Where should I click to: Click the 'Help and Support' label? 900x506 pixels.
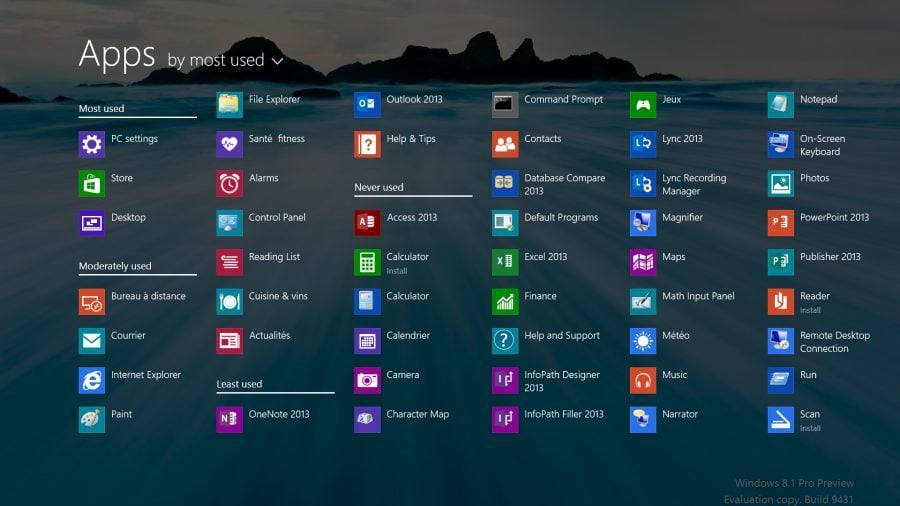[x=562, y=336]
